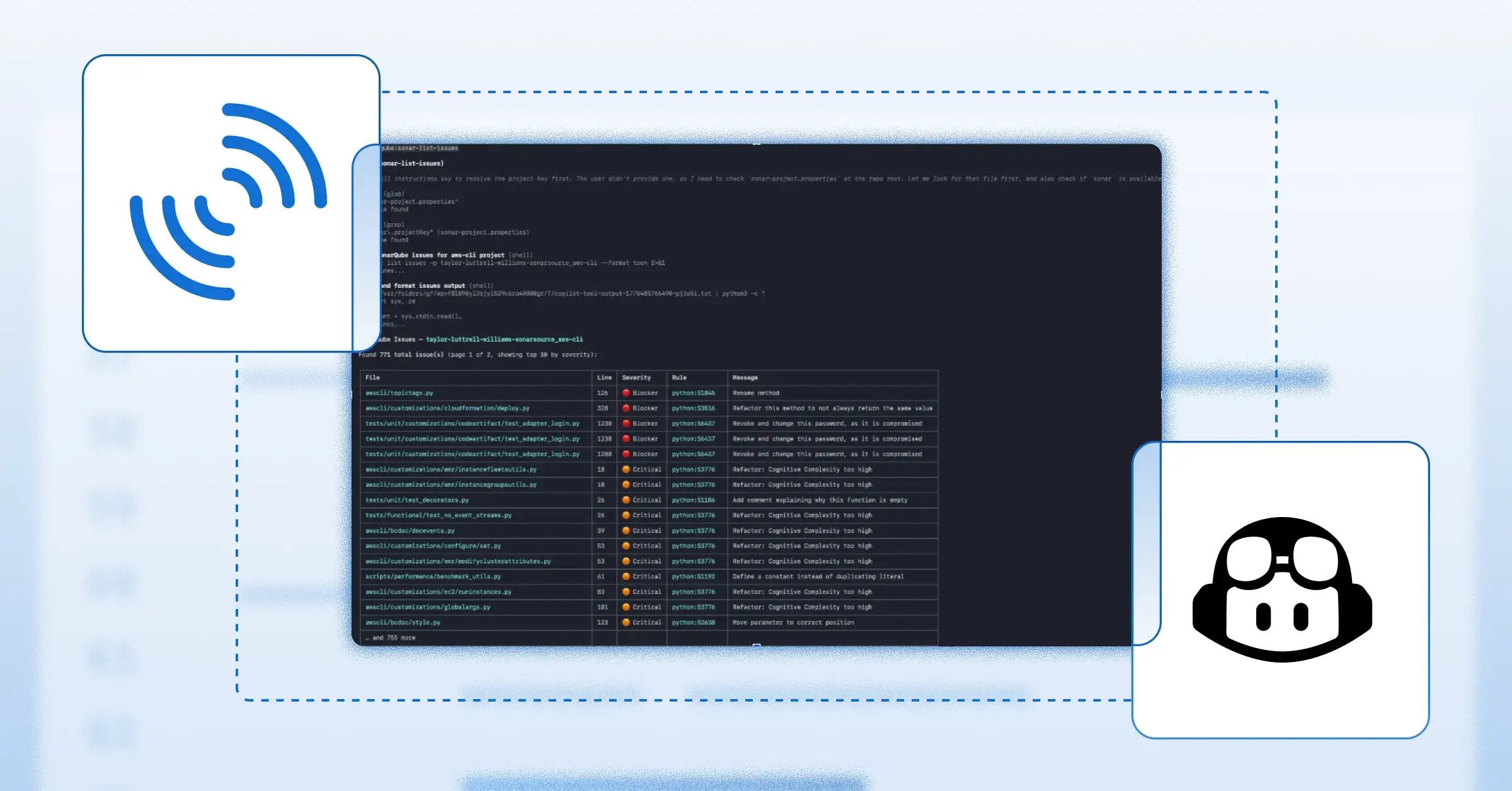The width and height of the screenshot is (1512, 791).
Task: Click orange Critical dot in test_no_event_streams.py row
Action: (x=626, y=515)
